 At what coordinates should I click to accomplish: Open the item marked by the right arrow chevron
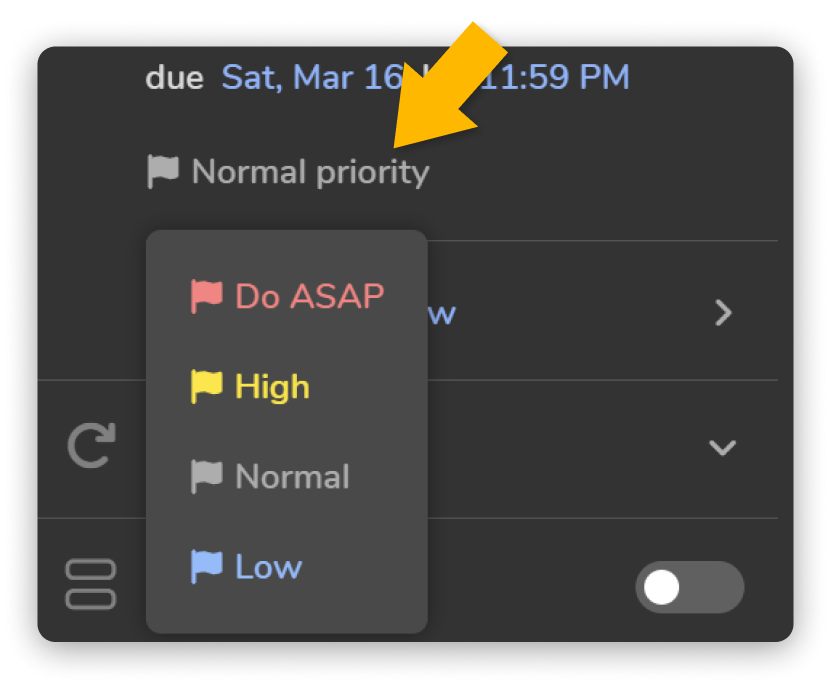[723, 312]
